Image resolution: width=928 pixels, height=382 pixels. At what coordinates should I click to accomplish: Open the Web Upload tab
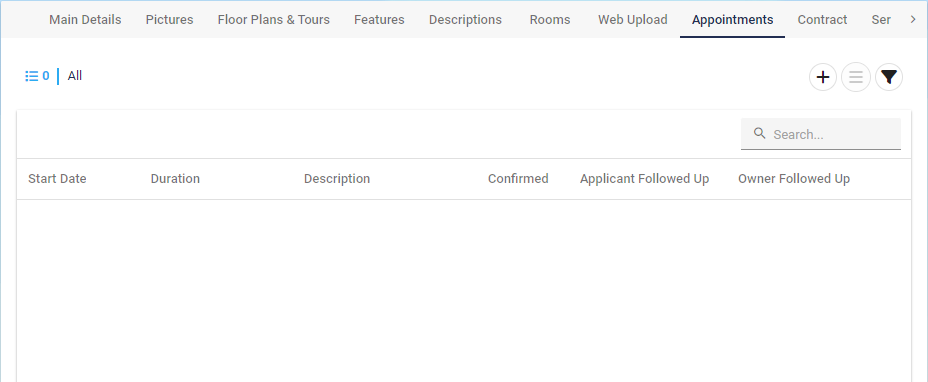click(x=633, y=20)
